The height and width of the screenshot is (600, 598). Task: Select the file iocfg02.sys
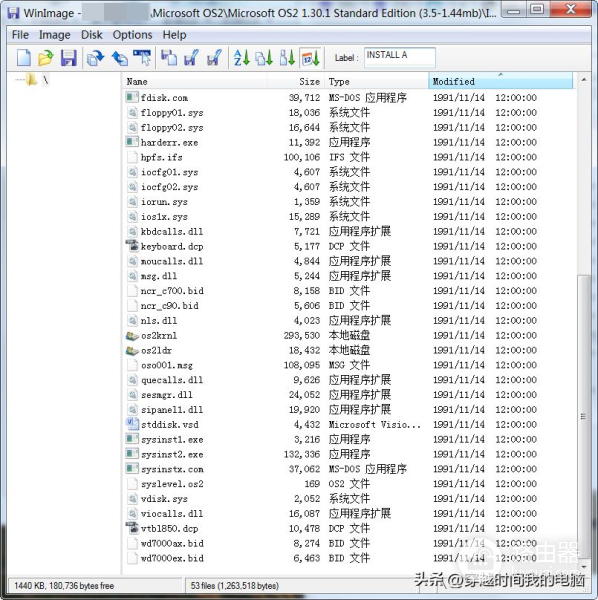tap(169, 187)
